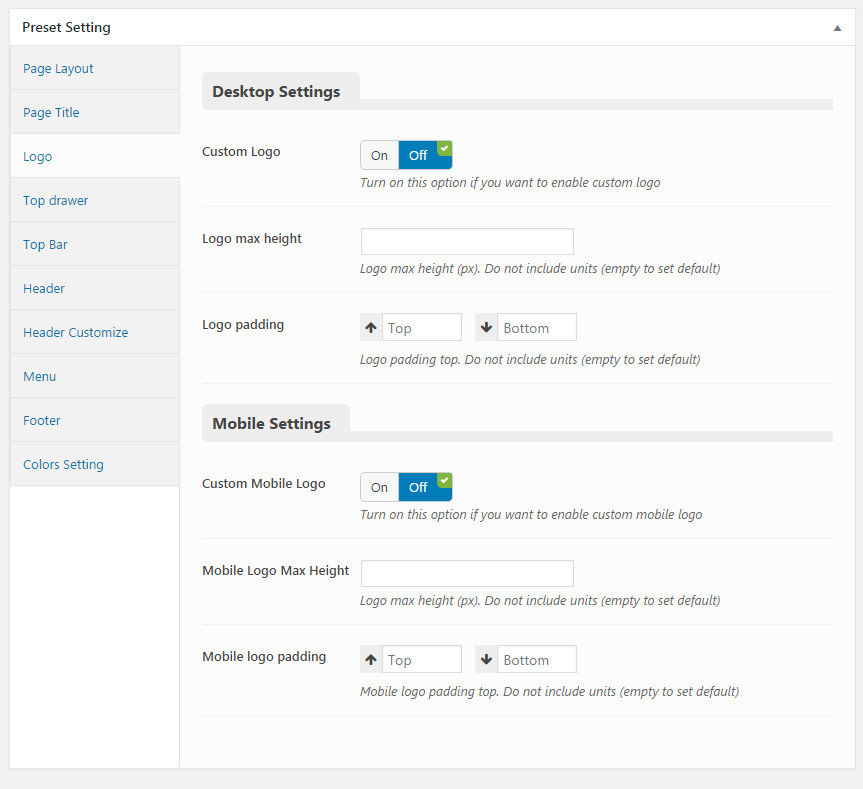Click the up arrow icon beside Mobile logo padding Top
This screenshot has height=789, width=863.
click(x=371, y=659)
